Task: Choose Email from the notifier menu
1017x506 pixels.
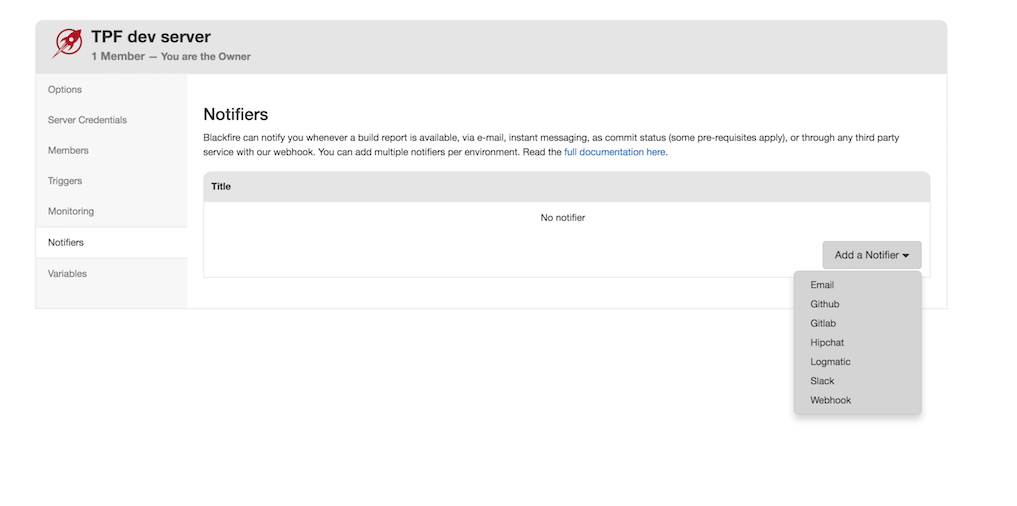Action: [x=822, y=285]
